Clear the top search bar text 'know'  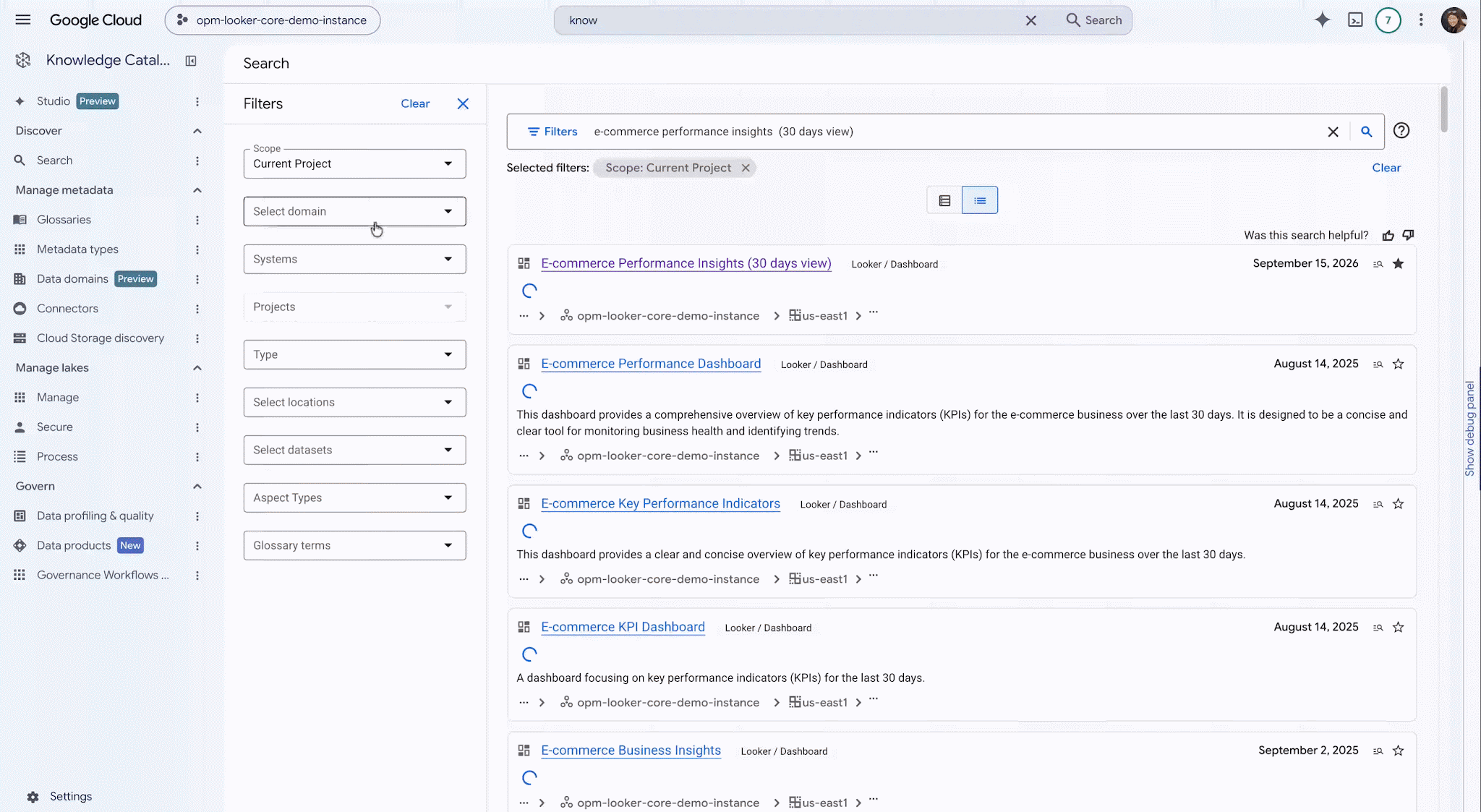coord(1030,20)
